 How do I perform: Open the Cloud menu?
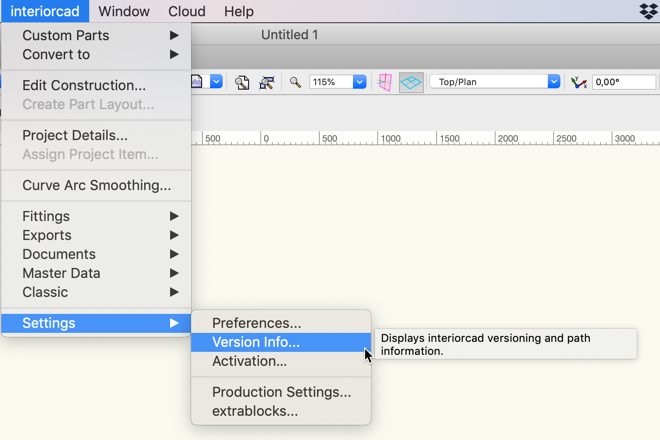click(186, 11)
